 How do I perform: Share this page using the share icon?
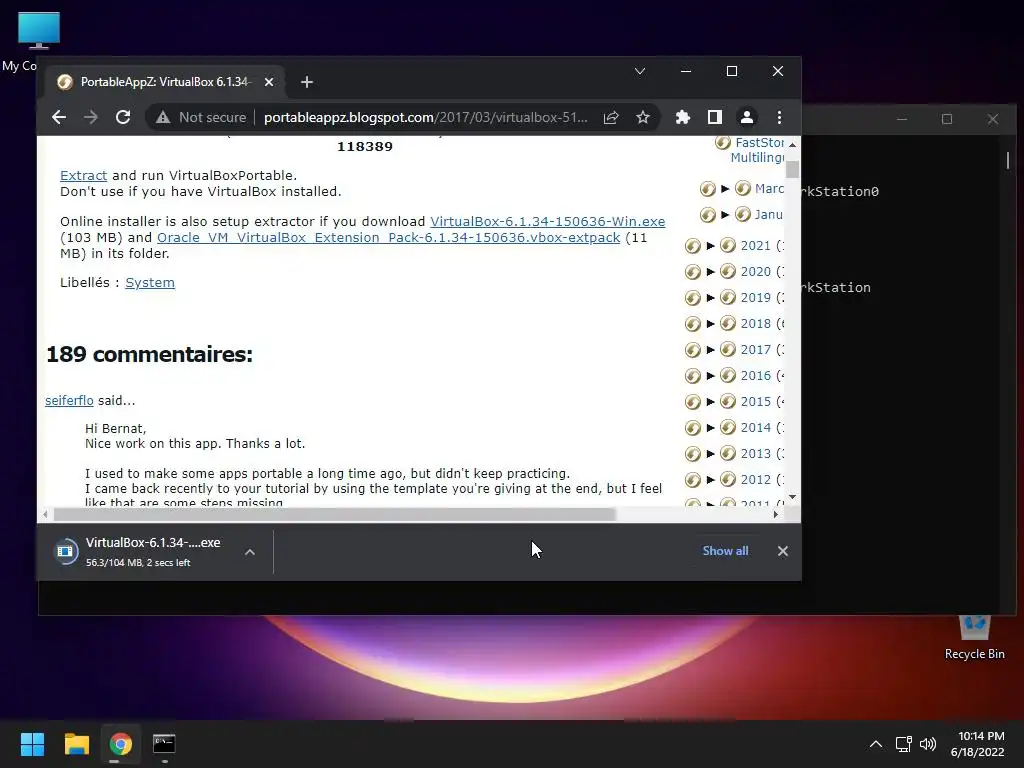pyautogui.click(x=611, y=118)
